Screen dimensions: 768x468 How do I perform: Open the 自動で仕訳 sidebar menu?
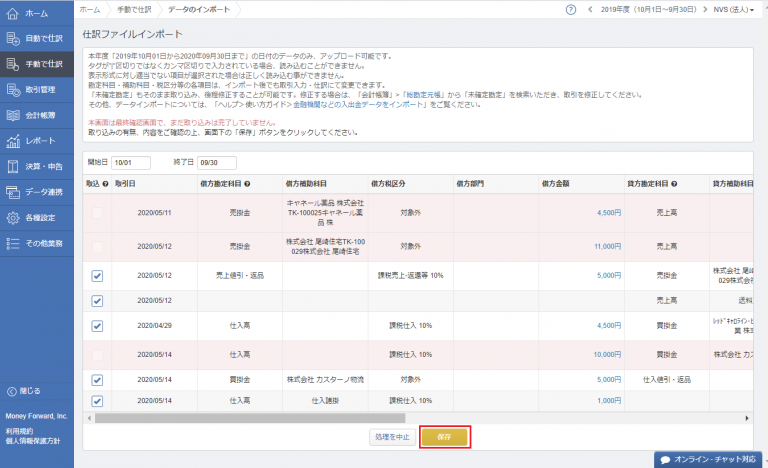[x=37, y=38]
